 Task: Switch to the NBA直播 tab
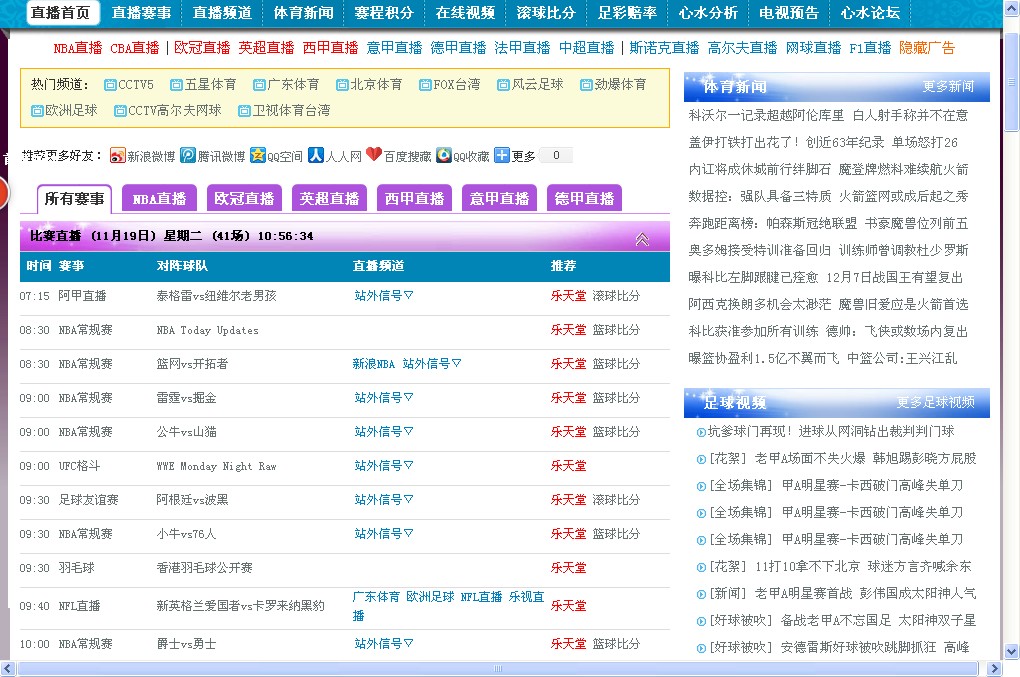click(159, 198)
